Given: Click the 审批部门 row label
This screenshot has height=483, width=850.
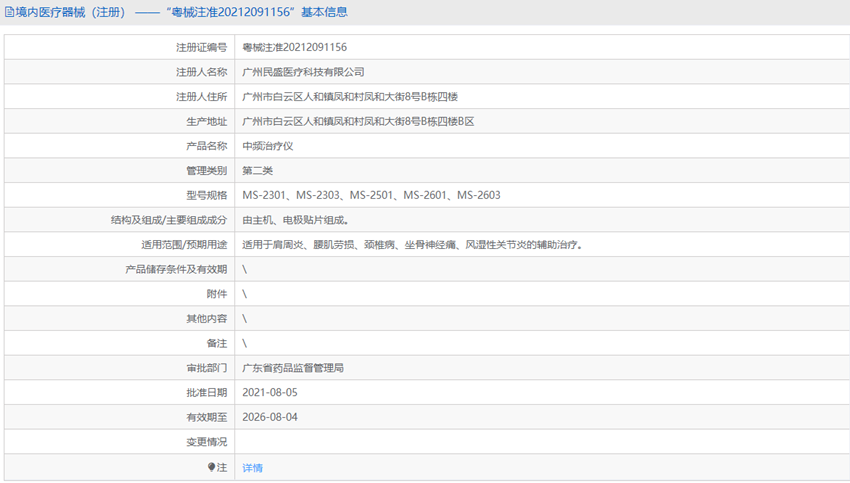Looking at the screenshot, I should (x=207, y=368).
